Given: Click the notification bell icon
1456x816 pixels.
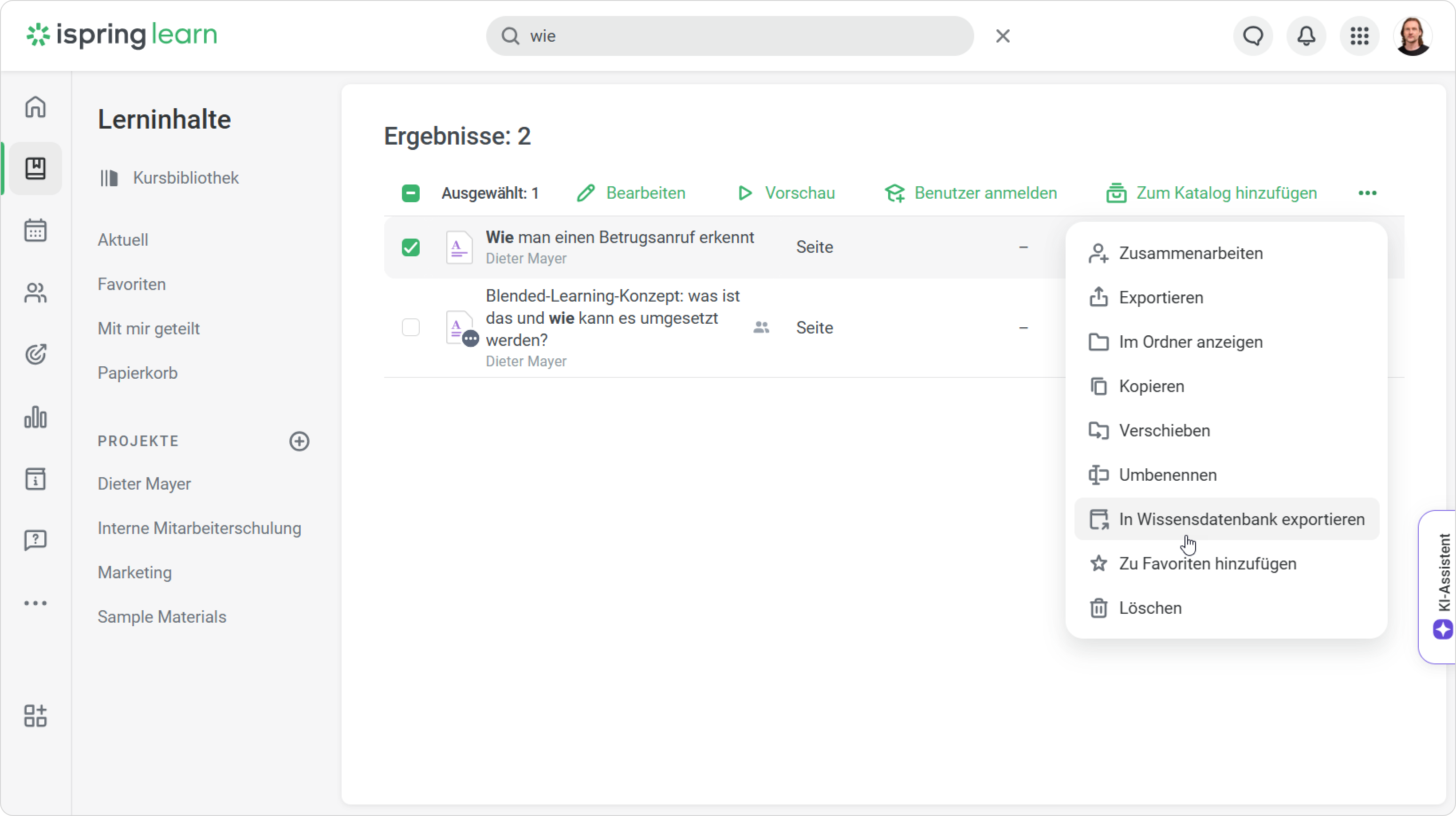Looking at the screenshot, I should coord(1306,36).
